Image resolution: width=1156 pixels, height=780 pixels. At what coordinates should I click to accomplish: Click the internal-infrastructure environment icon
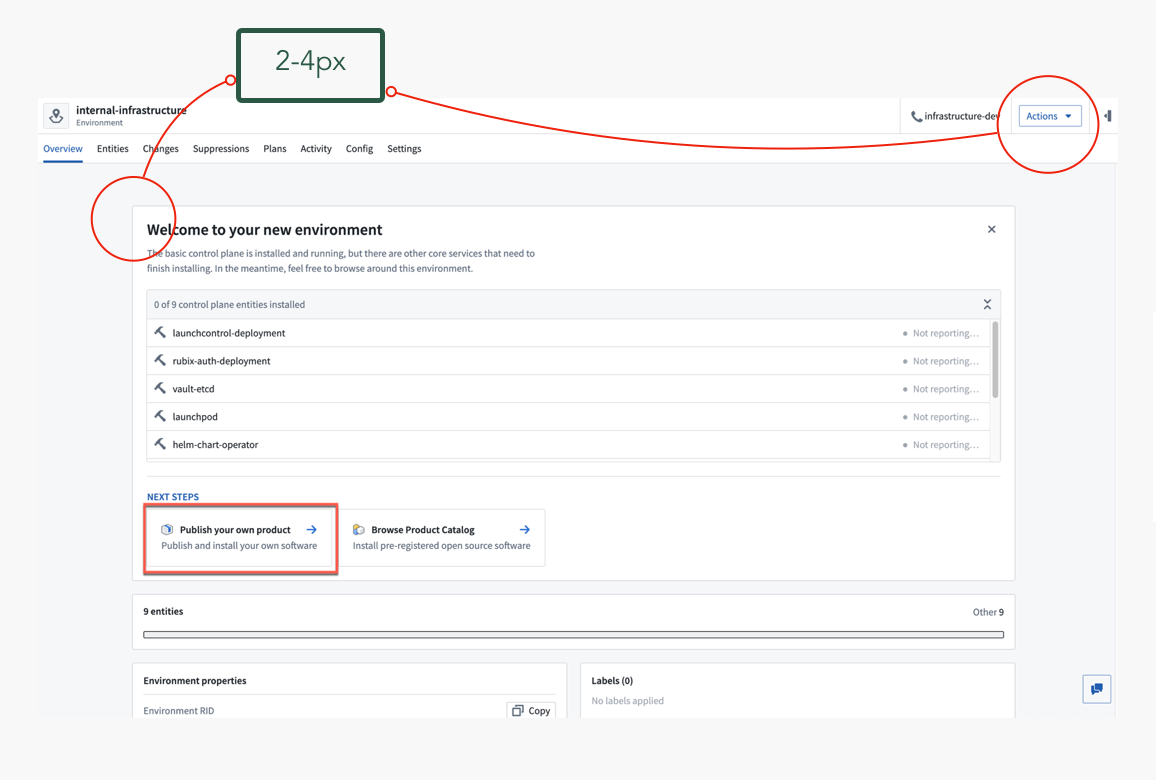tap(56, 116)
